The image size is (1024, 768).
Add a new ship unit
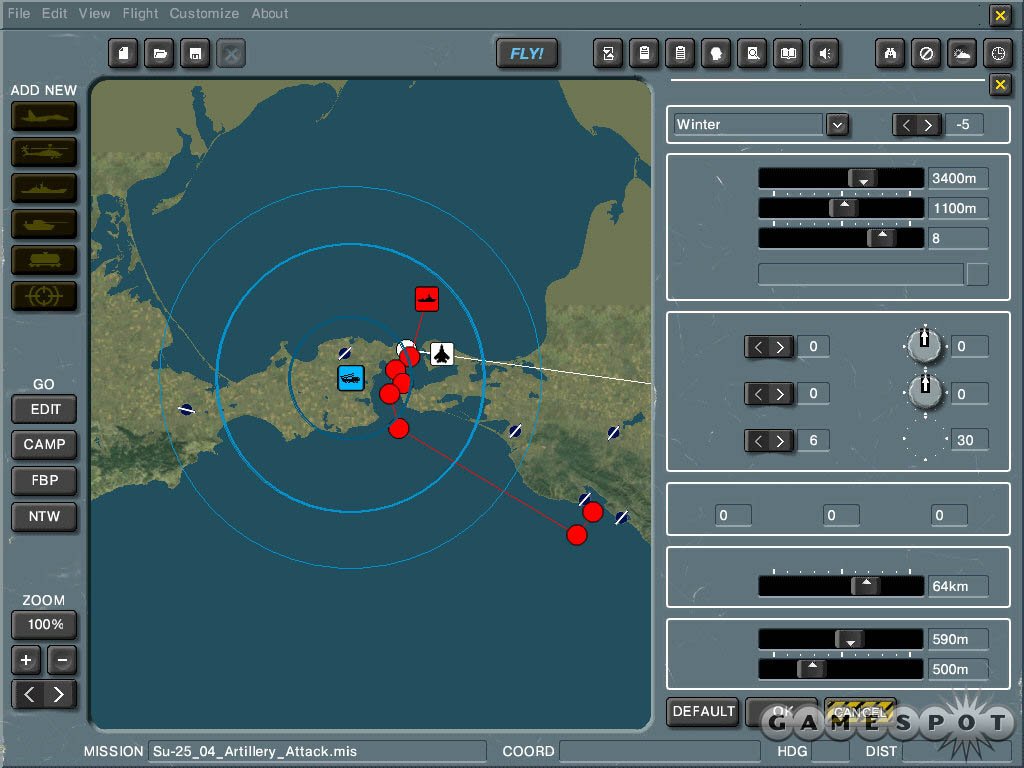[x=44, y=187]
